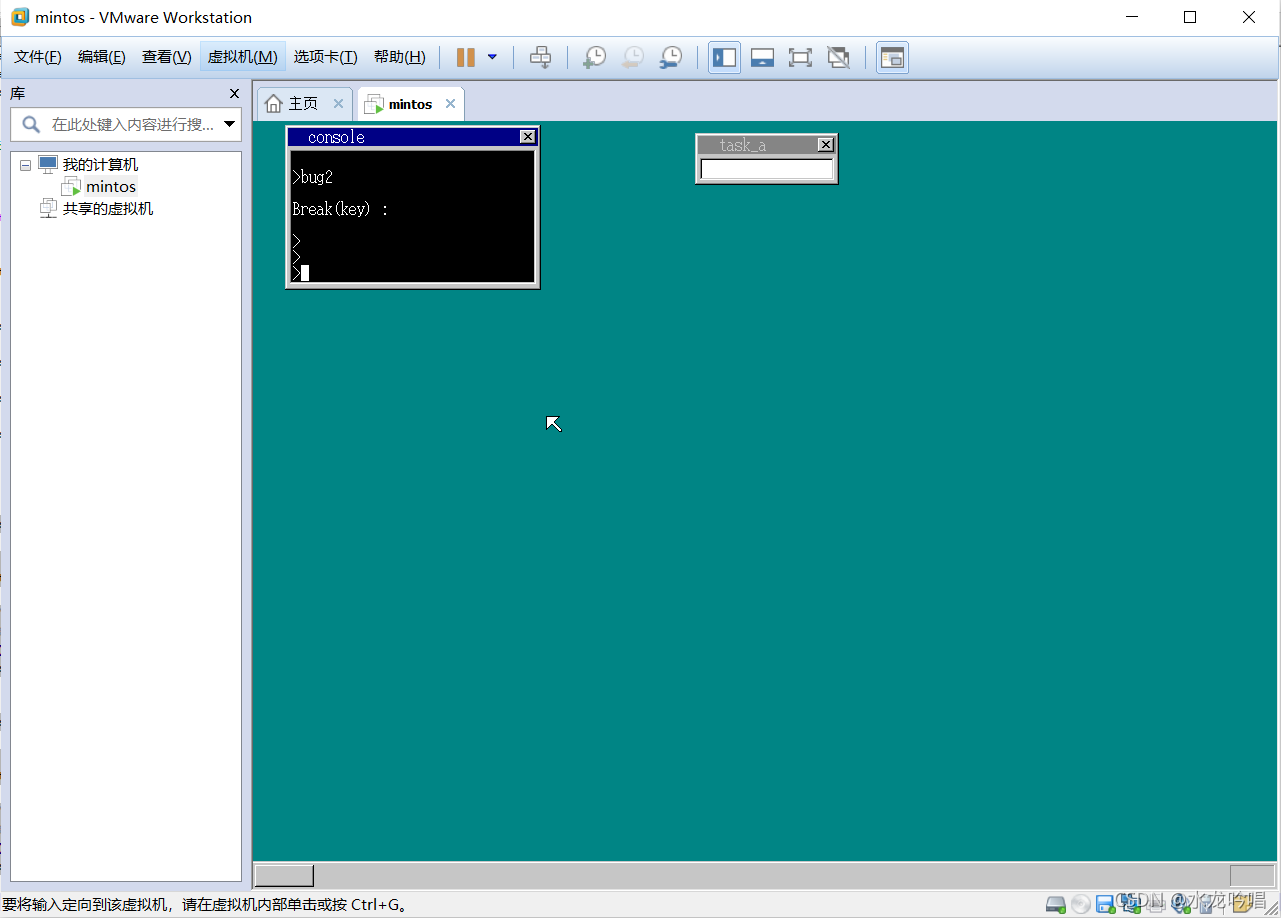1281x918 pixels.
Task: Switch to Unity mode
Action: pyautogui.click(x=838, y=57)
